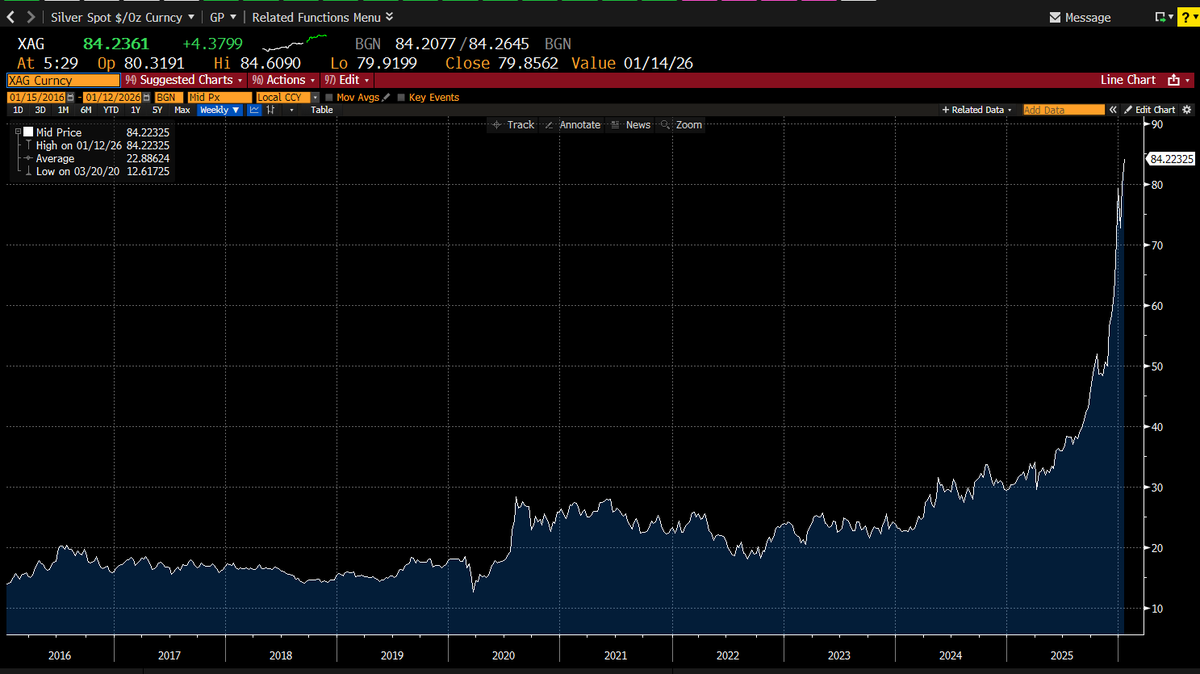This screenshot has height=674, width=1200.
Task: Enable the Mov Avgs checkbox
Action: [x=329, y=98]
